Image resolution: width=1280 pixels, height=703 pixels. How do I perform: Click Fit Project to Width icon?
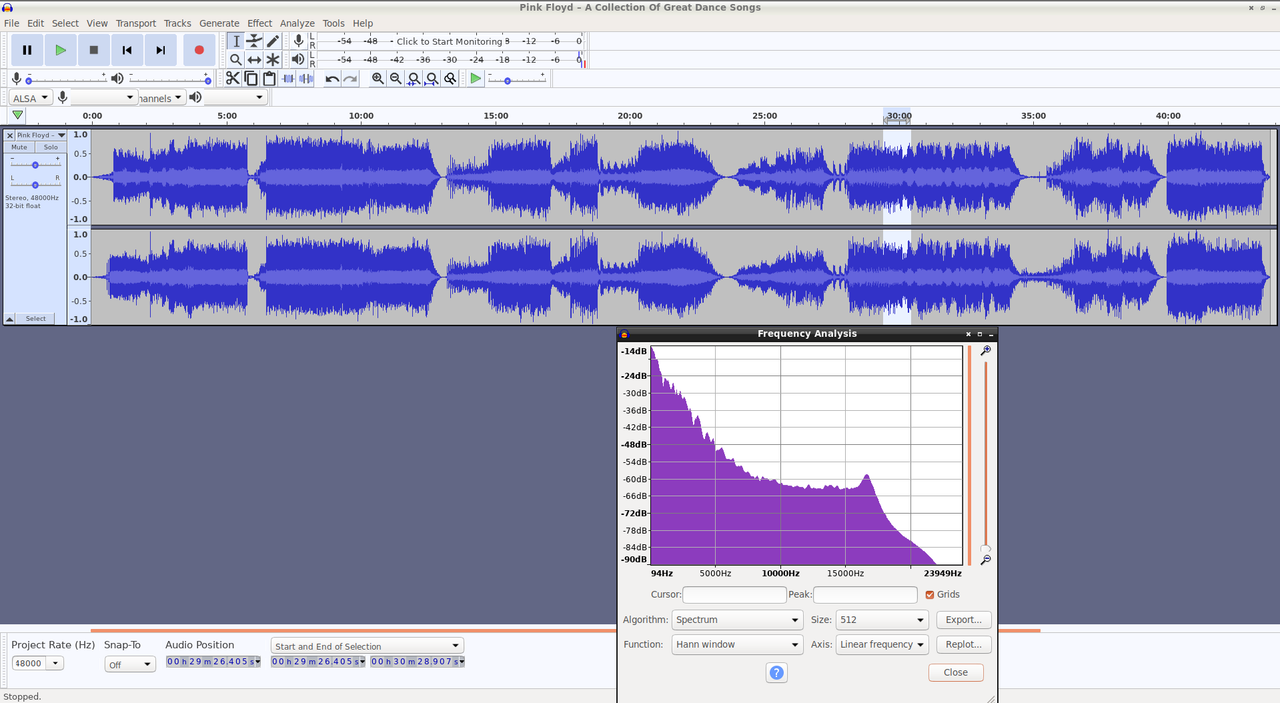[432, 79]
